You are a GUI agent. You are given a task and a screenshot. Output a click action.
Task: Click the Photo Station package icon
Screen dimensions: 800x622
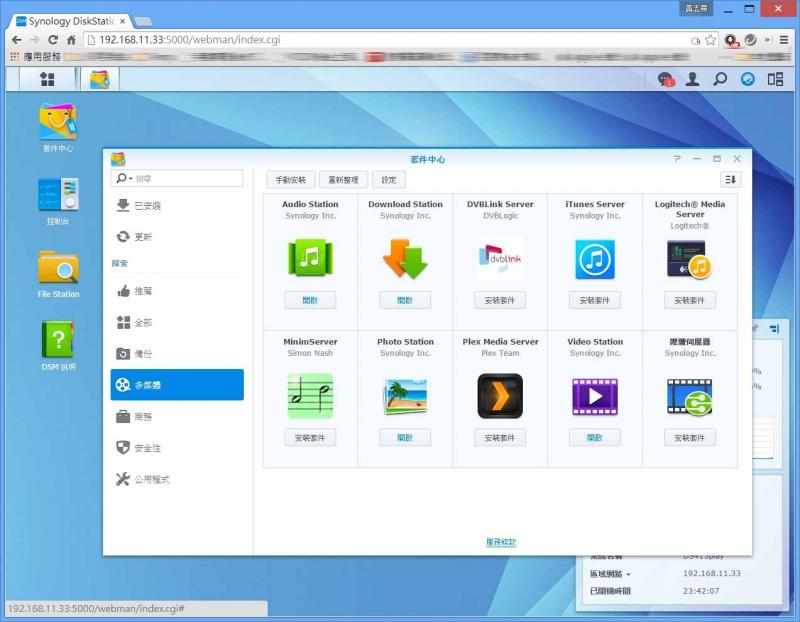point(405,396)
